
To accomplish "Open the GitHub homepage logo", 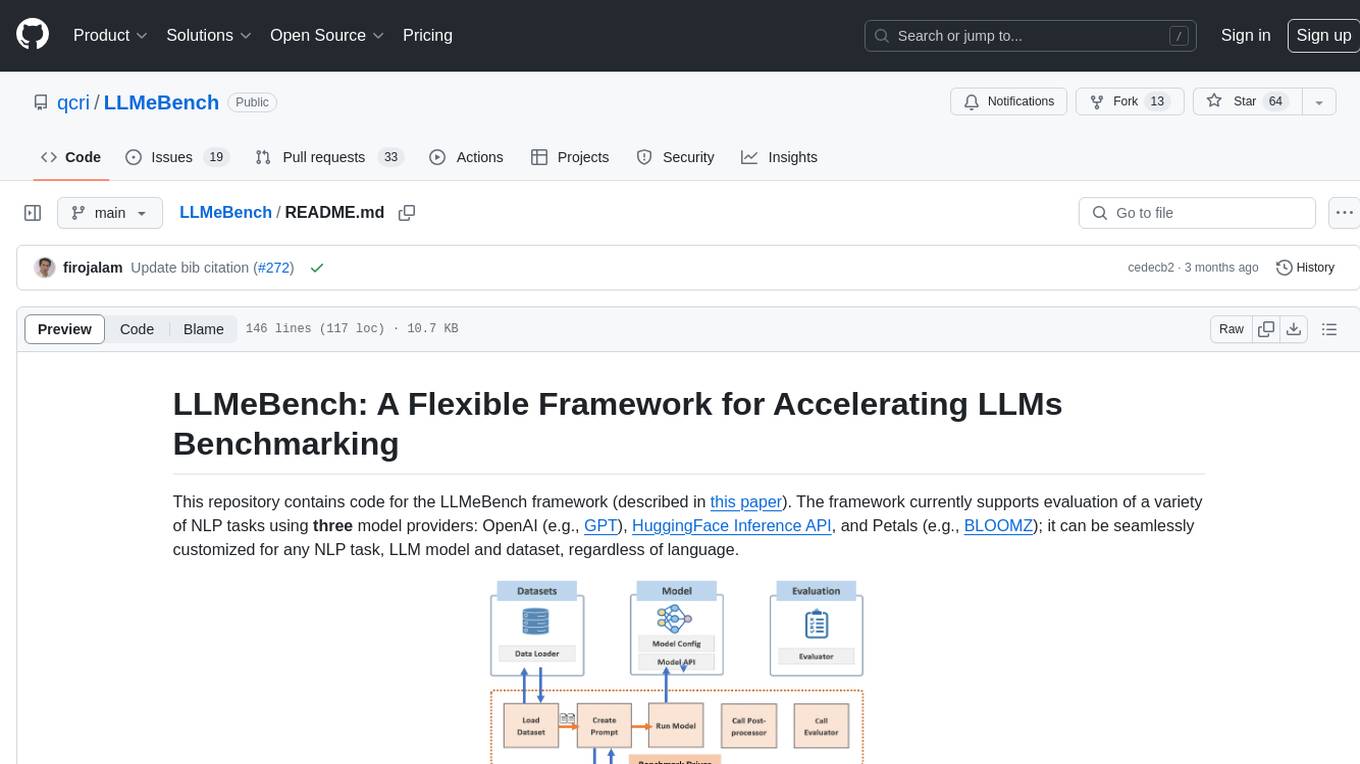I will click(x=32, y=35).
